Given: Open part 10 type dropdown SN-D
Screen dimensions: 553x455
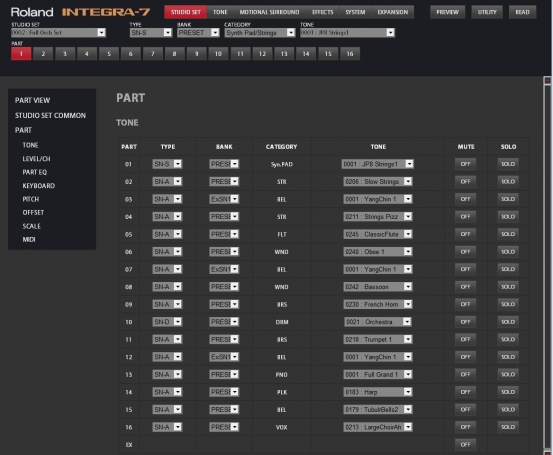Looking at the screenshot, I should point(167,322).
